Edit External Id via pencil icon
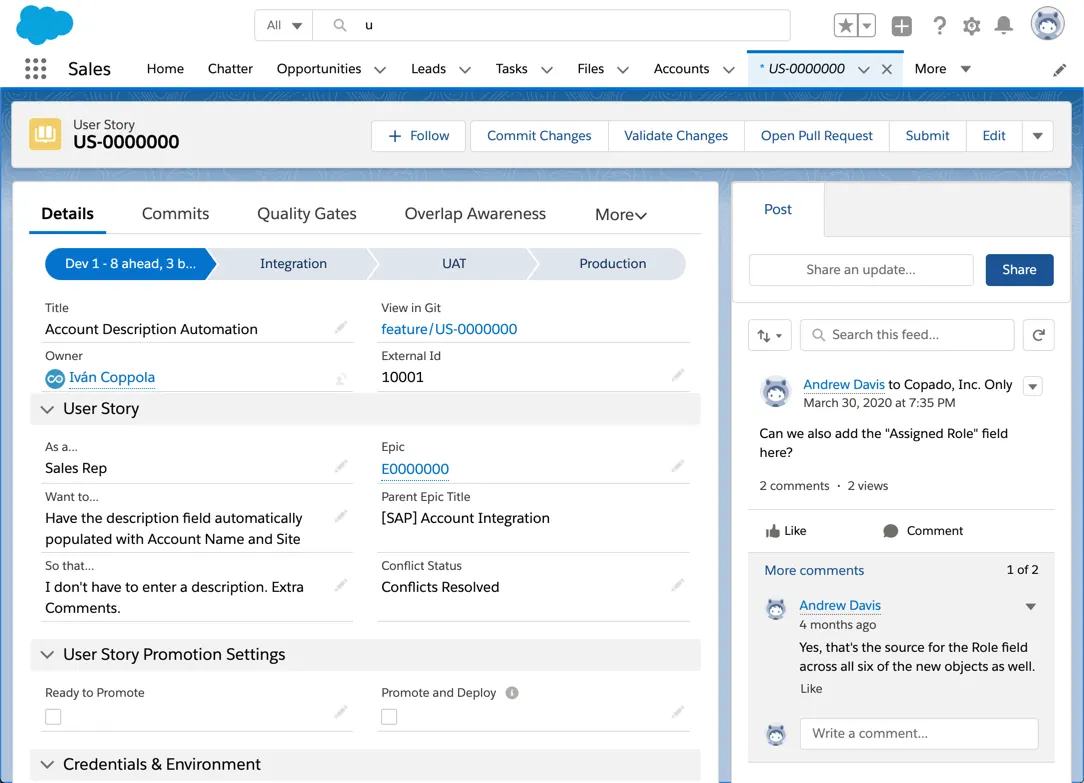 click(678, 375)
